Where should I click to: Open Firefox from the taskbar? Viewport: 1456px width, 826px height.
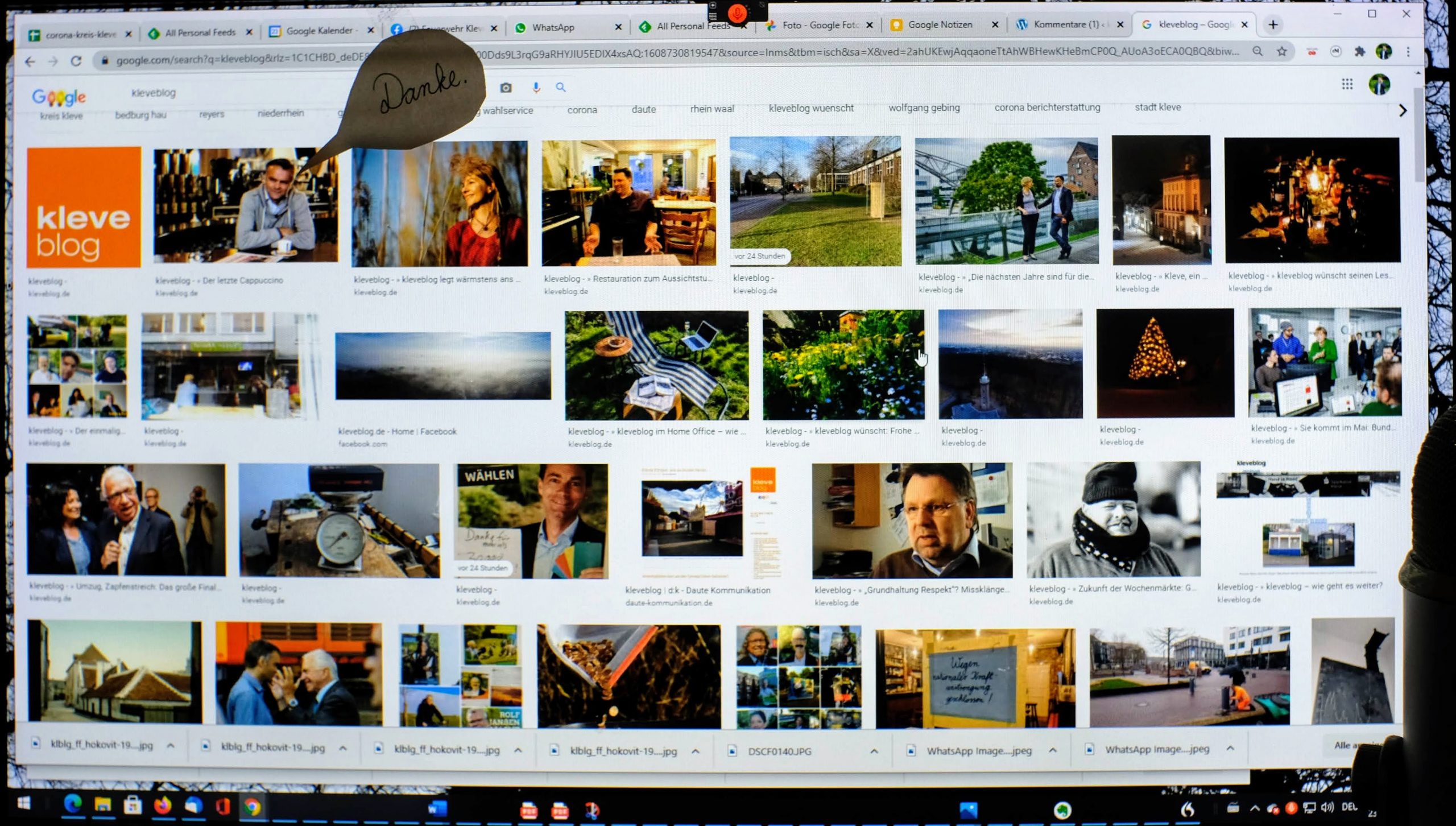[x=163, y=806]
